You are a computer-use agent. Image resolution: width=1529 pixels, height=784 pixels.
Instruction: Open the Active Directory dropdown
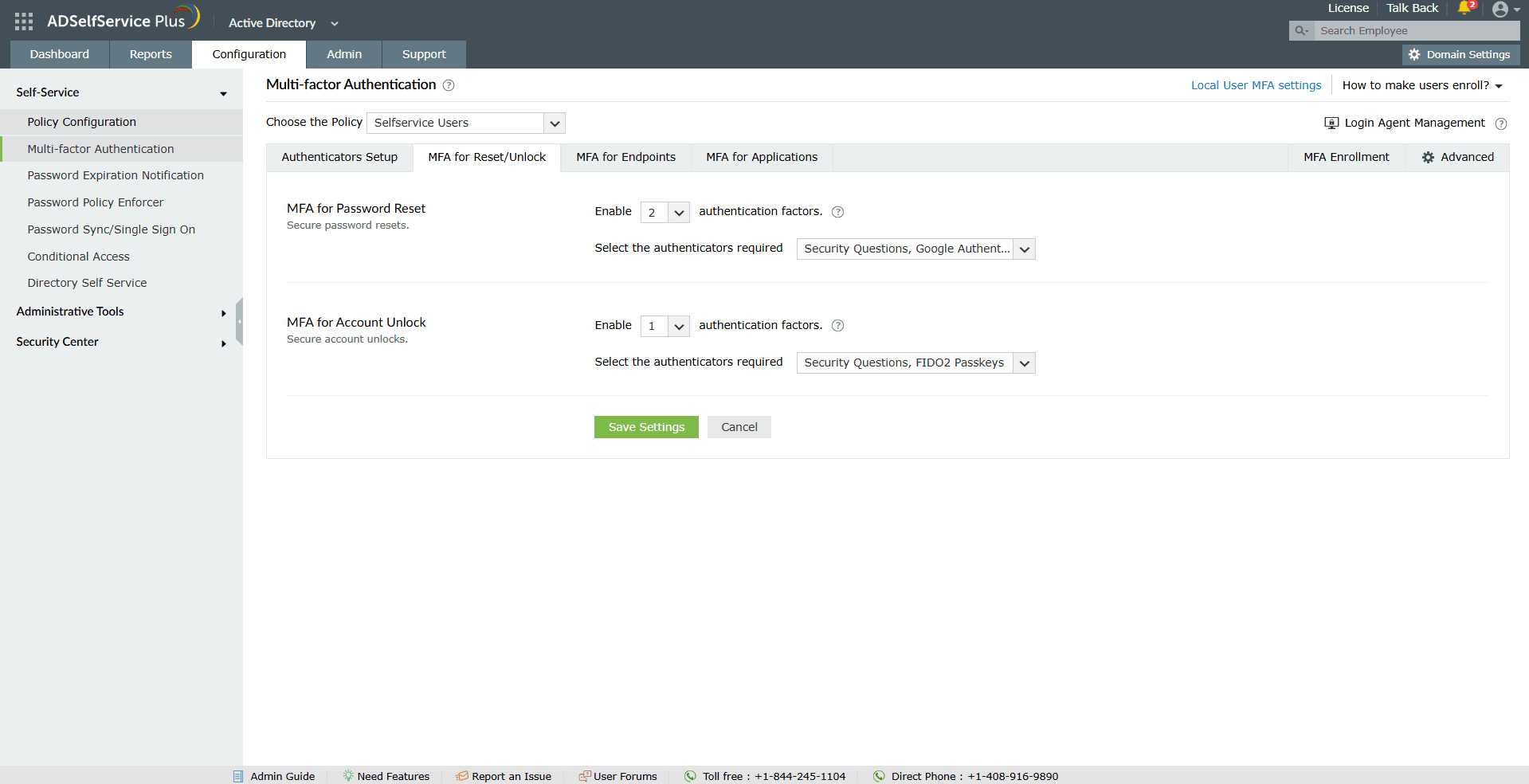pyautogui.click(x=284, y=23)
